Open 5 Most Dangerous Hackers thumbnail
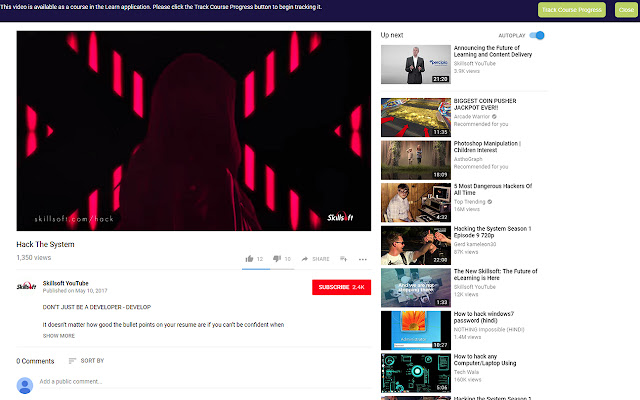This screenshot has height=400, width=640. 416,202
